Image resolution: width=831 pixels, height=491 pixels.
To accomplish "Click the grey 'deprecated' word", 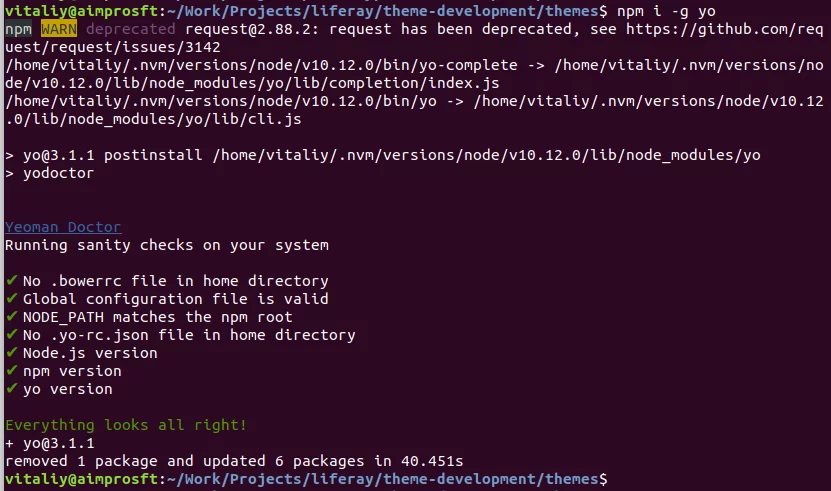I will (130, 29).
